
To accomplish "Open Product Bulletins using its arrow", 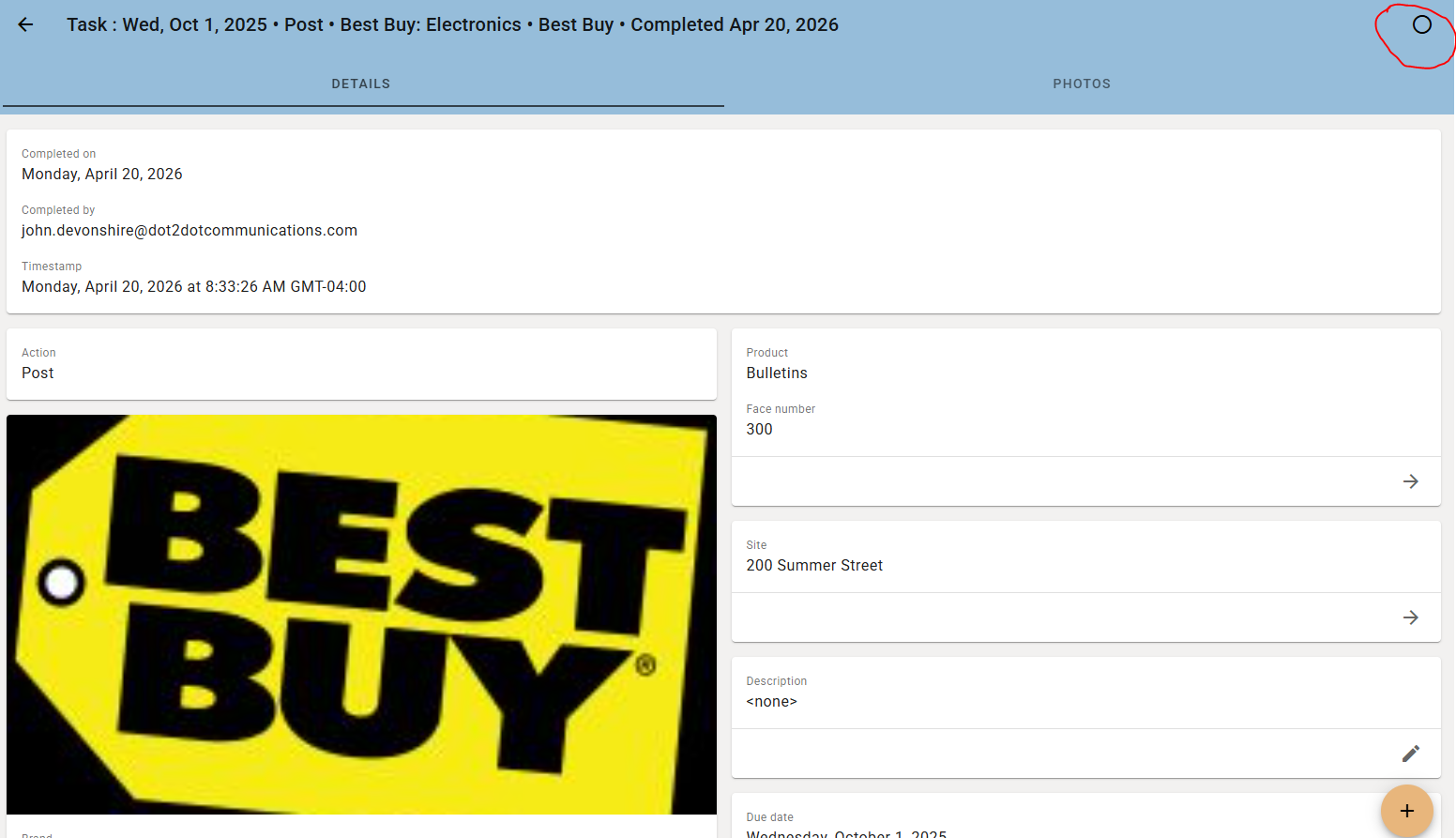I will pyautogui.click(x=1410, y=481).
